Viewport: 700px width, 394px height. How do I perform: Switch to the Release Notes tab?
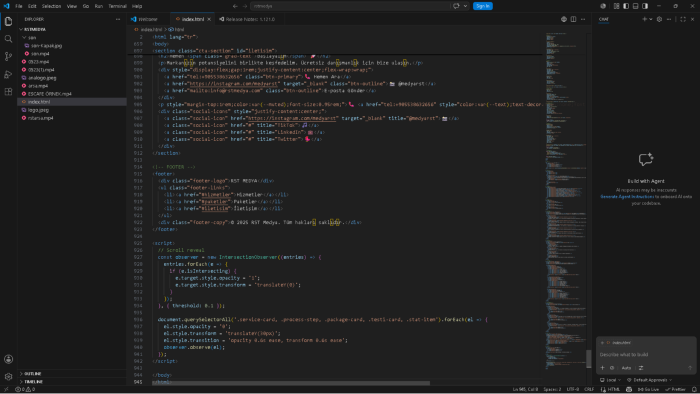coord(250,19)
